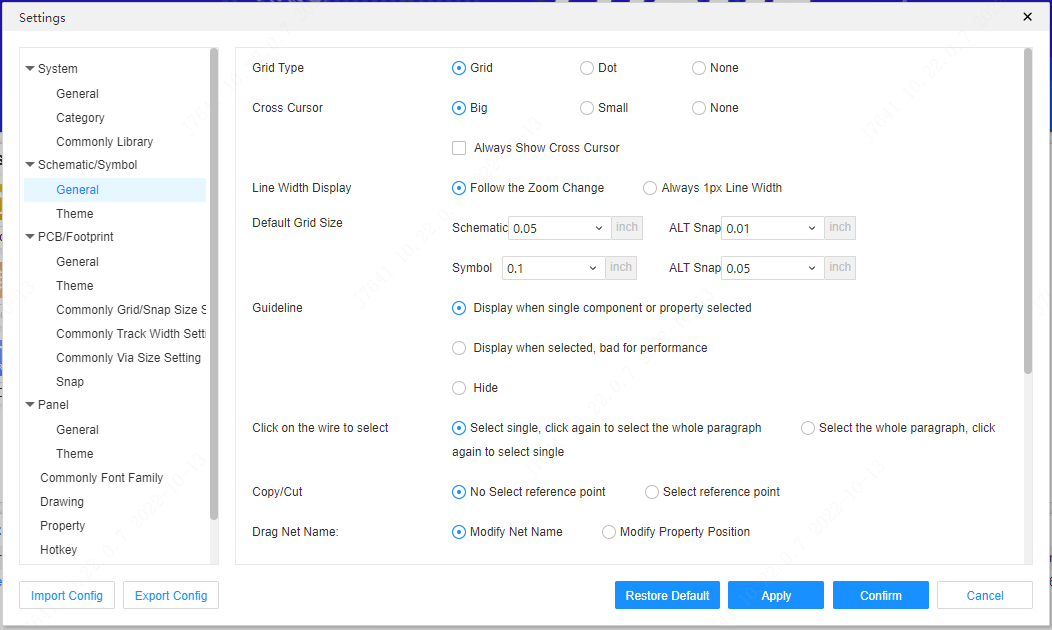This screenshot has height=630, width=1052.
Task: Choose Modify Property Position for drag
Action: click(609, 532)
